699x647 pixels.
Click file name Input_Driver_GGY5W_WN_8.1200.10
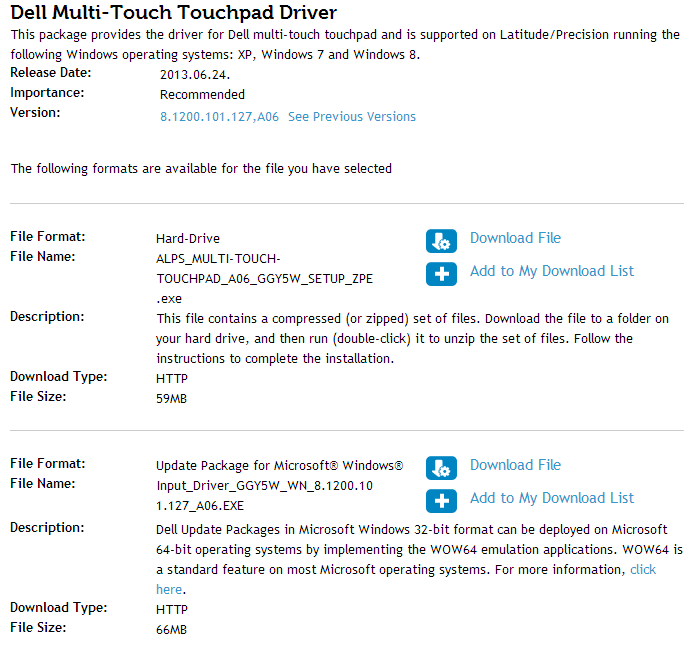264,486
